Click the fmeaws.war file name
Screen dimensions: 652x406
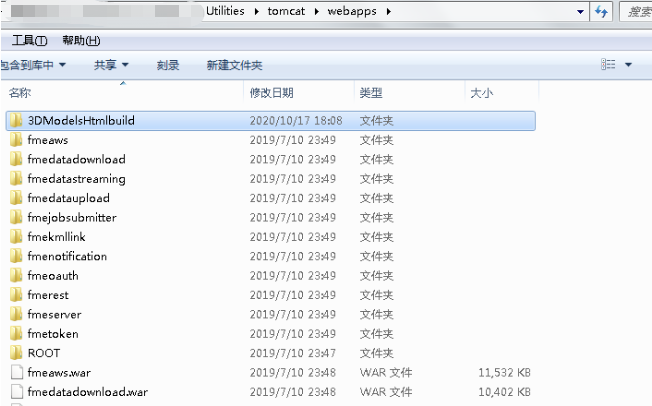click(x=59, y=372)
